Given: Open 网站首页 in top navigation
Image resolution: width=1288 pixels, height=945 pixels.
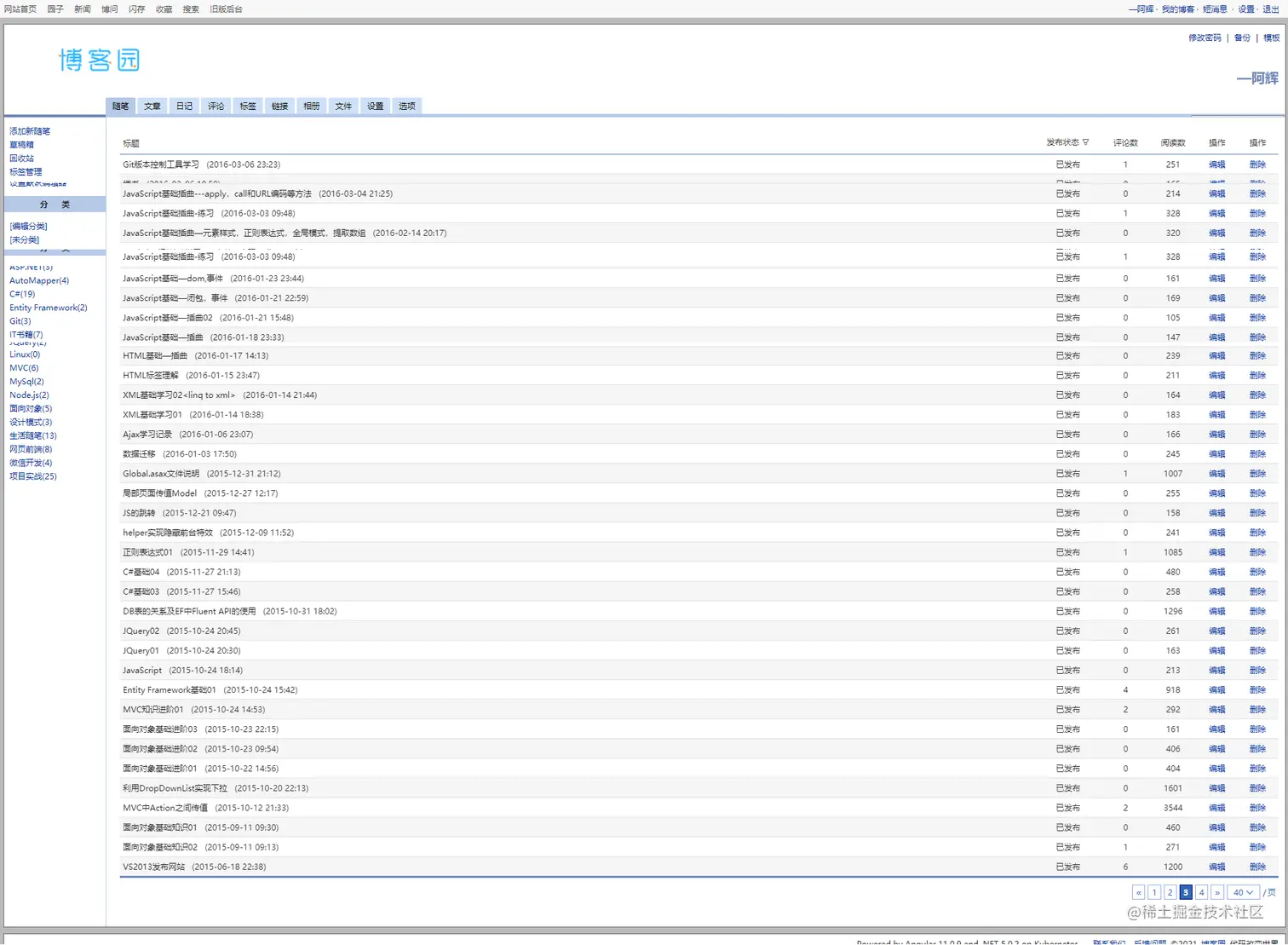Looking at the screenshot, I should (x=20, y=9).
